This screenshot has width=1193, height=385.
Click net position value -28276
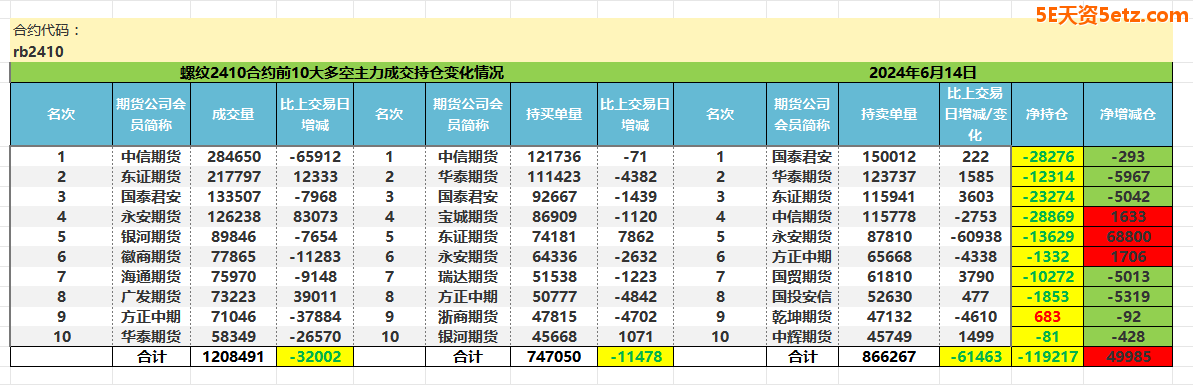tap(1047, 157)
